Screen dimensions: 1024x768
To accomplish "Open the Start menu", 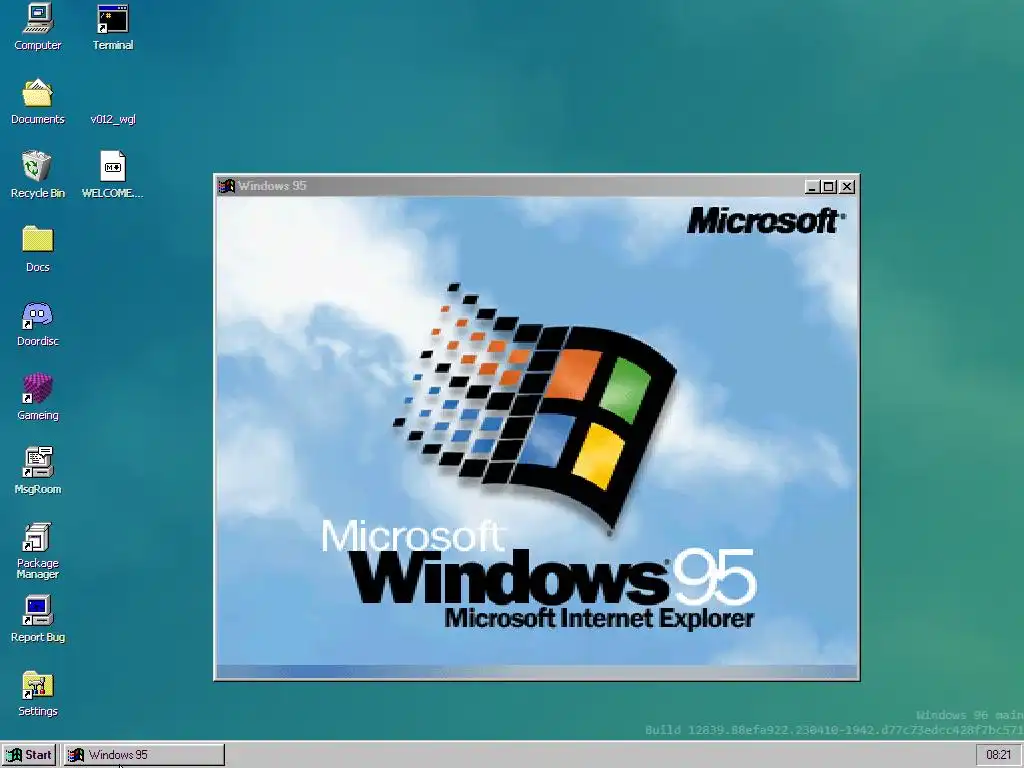I will pos(29,755).
